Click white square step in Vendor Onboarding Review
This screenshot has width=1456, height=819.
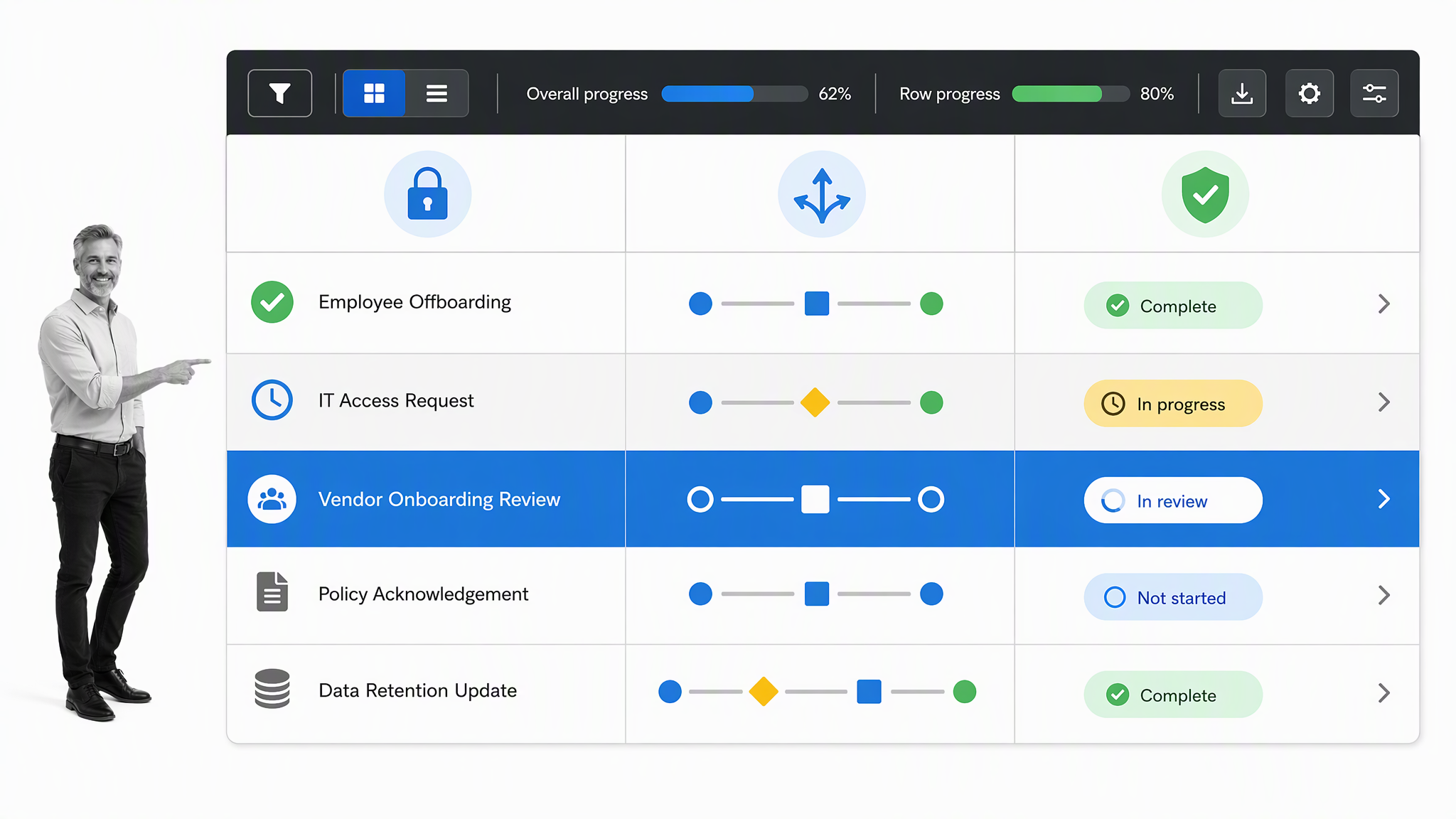pos(815,499)
